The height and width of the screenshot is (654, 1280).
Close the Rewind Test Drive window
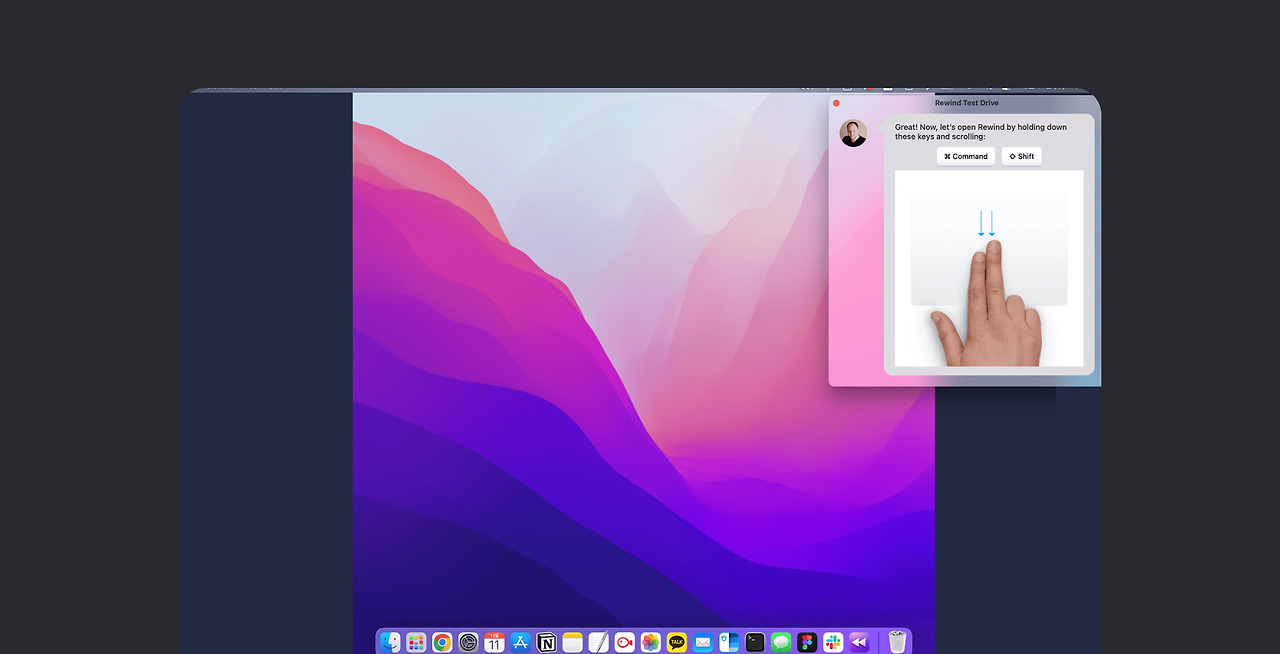pyautogui.click(x=836, y=103)
